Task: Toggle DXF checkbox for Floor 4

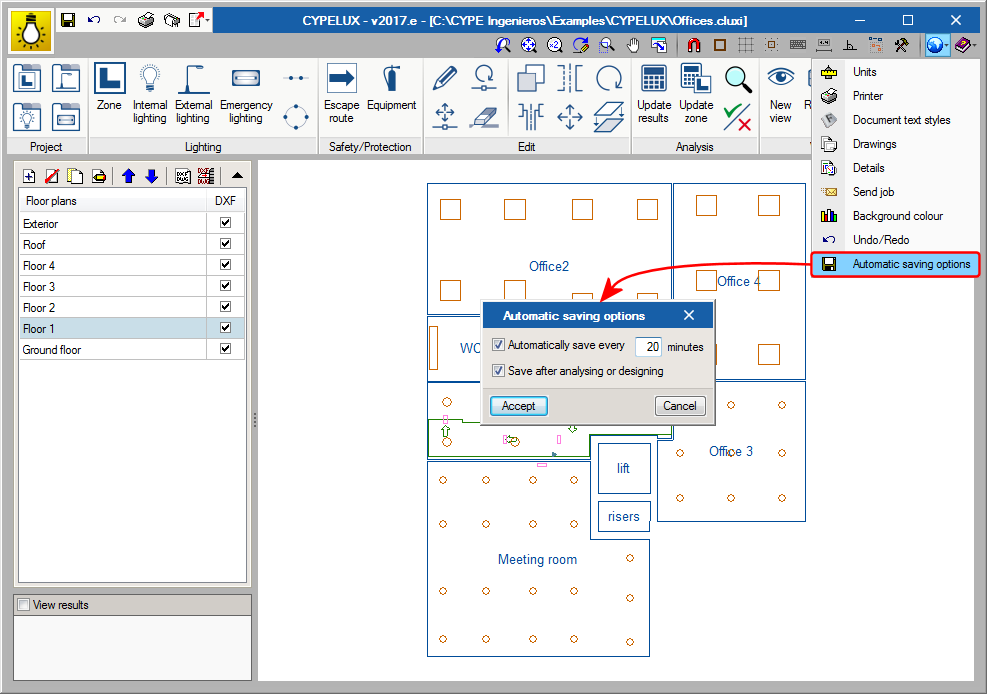Action: point(225,265)
